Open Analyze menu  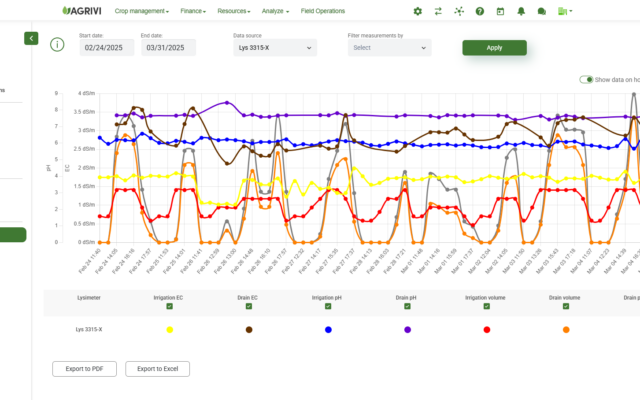pyautogui.click(x=275, y=11)
